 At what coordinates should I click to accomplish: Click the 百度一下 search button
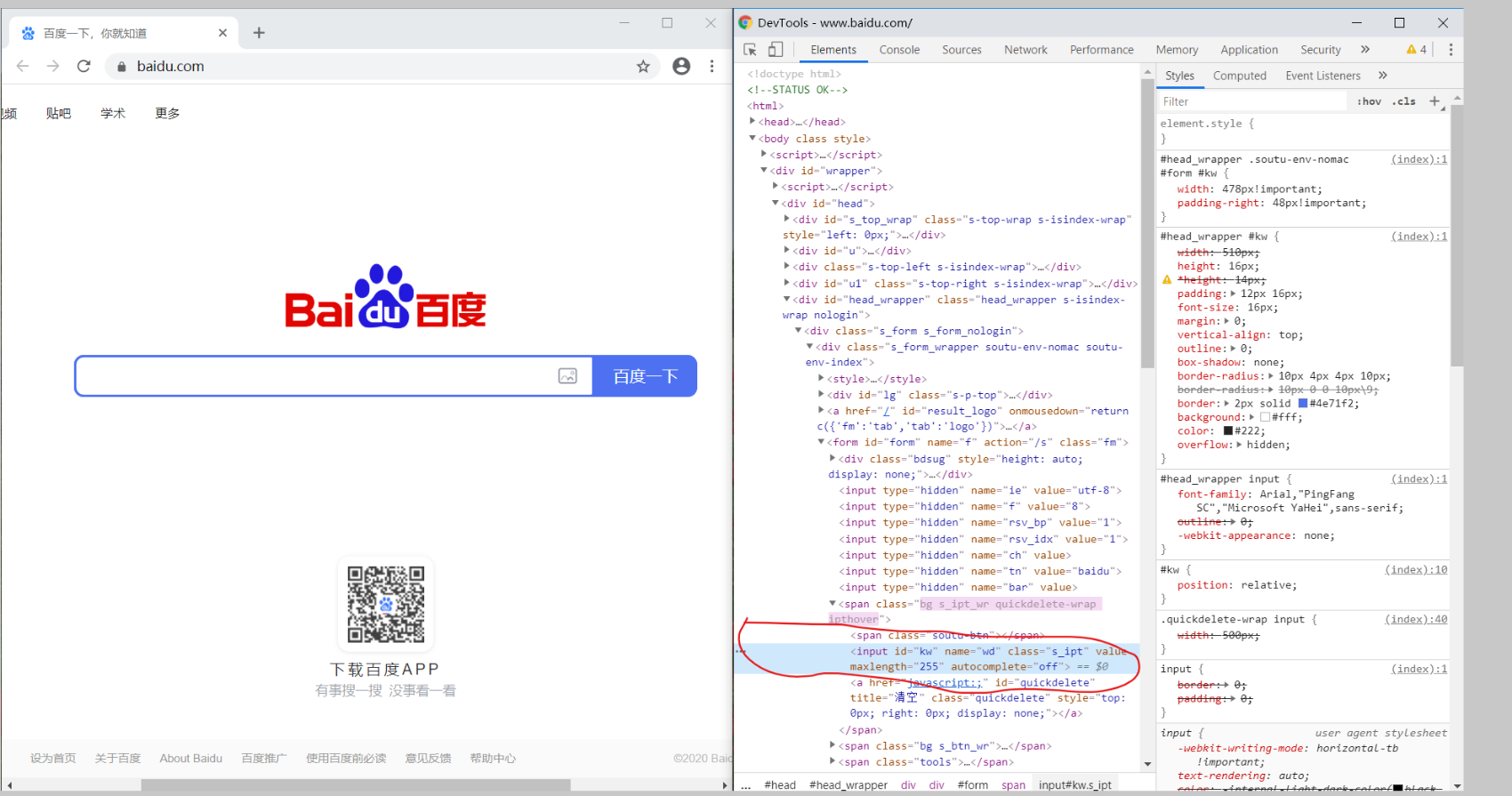[x=645, y=376]
